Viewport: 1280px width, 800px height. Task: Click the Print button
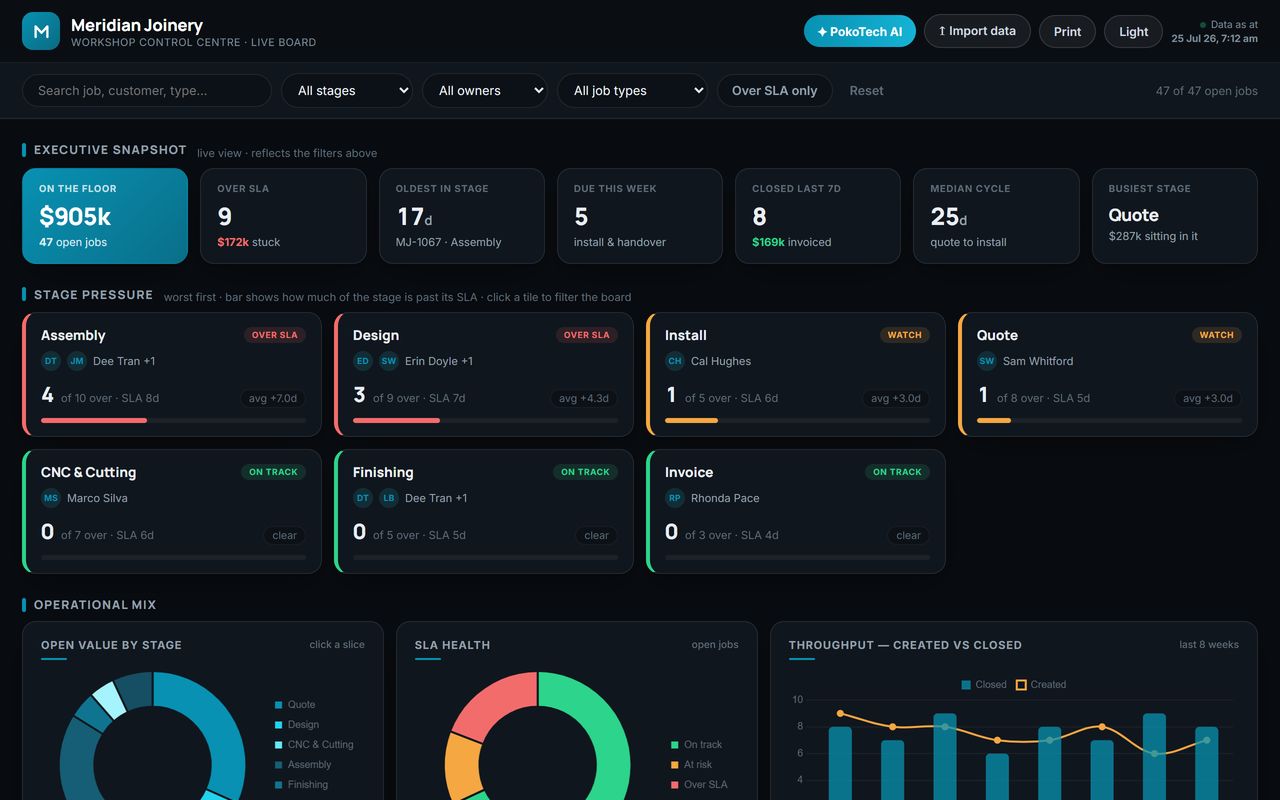(1067, 31)
